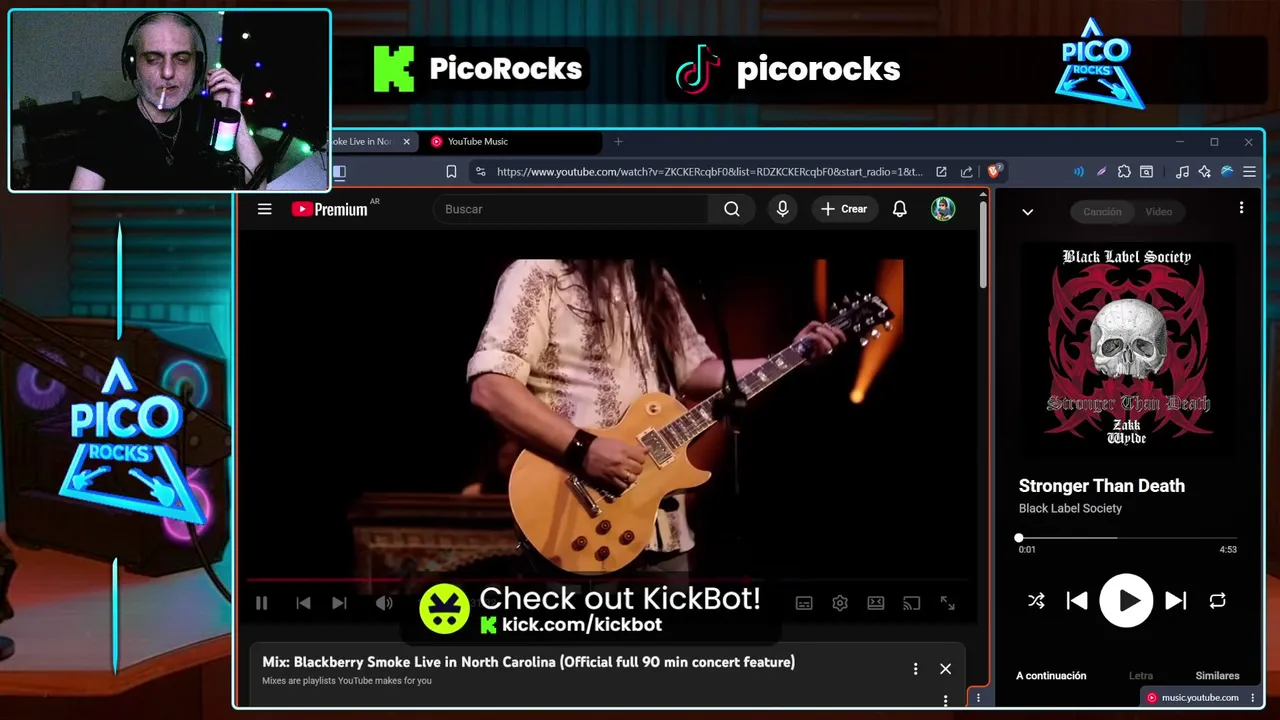Start voice search with microphone icon

point(783,209)
